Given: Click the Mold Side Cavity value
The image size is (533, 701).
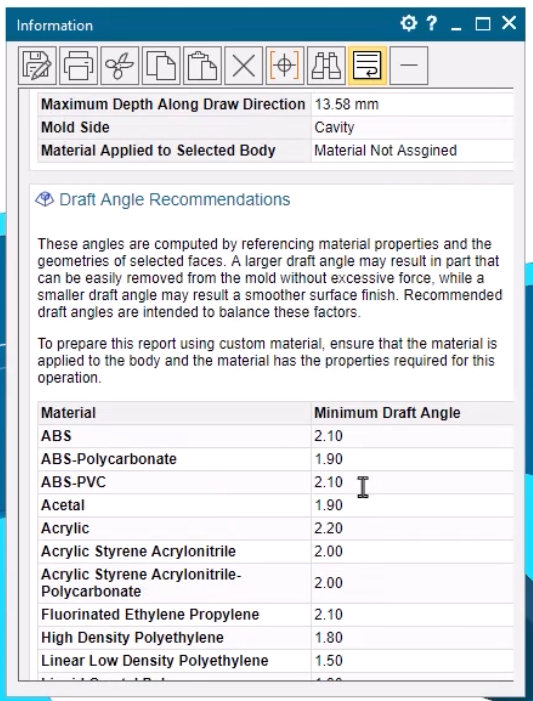Looking at the screenshot, I should coord(334,127).
